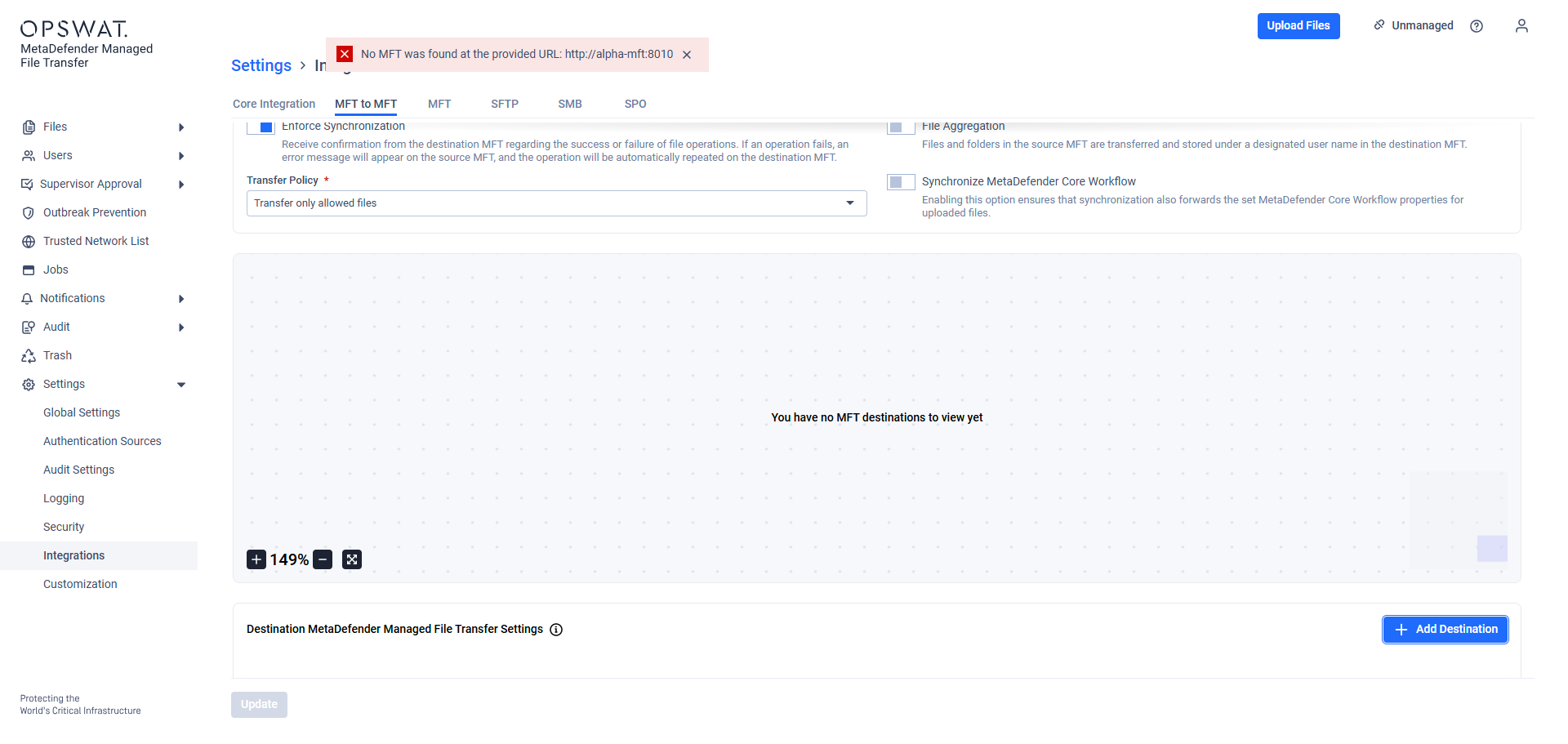The width and height of the screenshot is (1568, 744).
Task: Switch to Core Integration tab
Action: click(274, 104)
